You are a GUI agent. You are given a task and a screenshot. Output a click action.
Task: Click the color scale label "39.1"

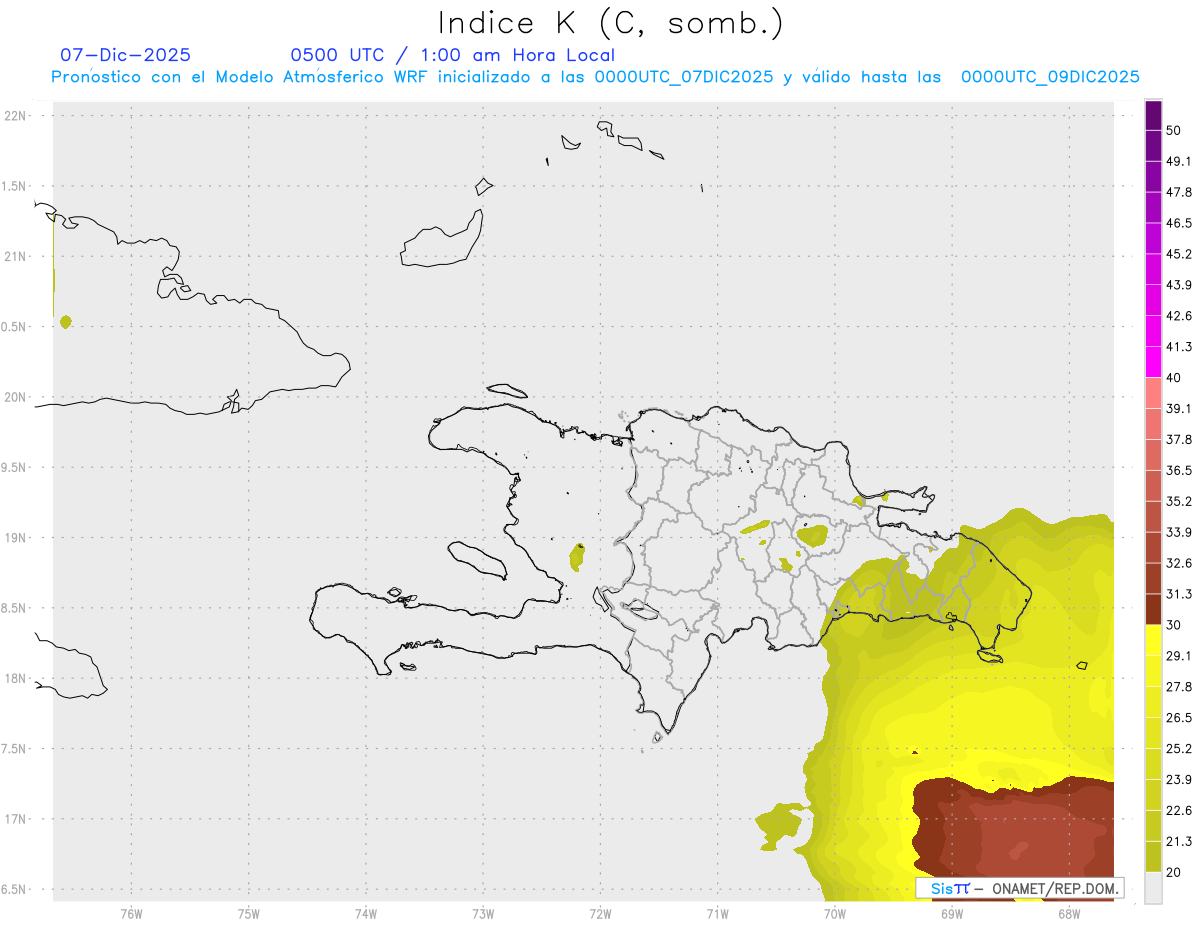click(x=1179, y=409)
